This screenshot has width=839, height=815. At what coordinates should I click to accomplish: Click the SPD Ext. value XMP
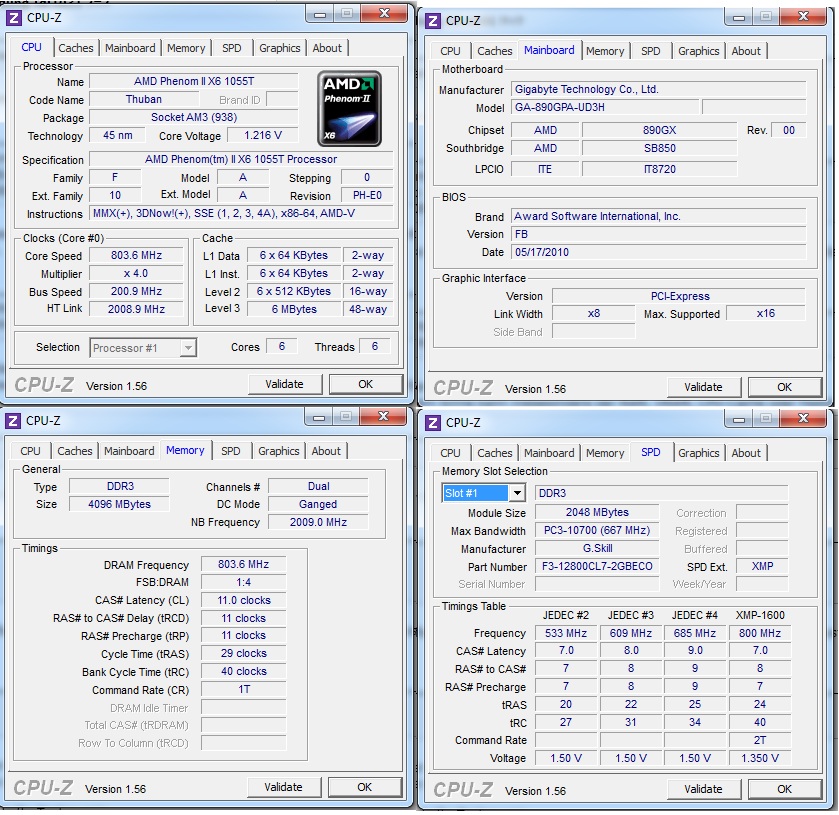click(x=762, y=566)
